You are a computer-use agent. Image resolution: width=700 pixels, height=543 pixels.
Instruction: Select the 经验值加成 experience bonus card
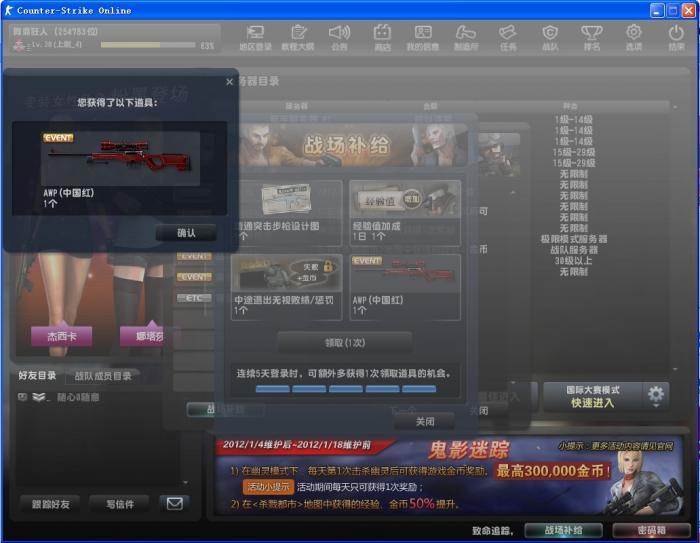coord(405,213)
